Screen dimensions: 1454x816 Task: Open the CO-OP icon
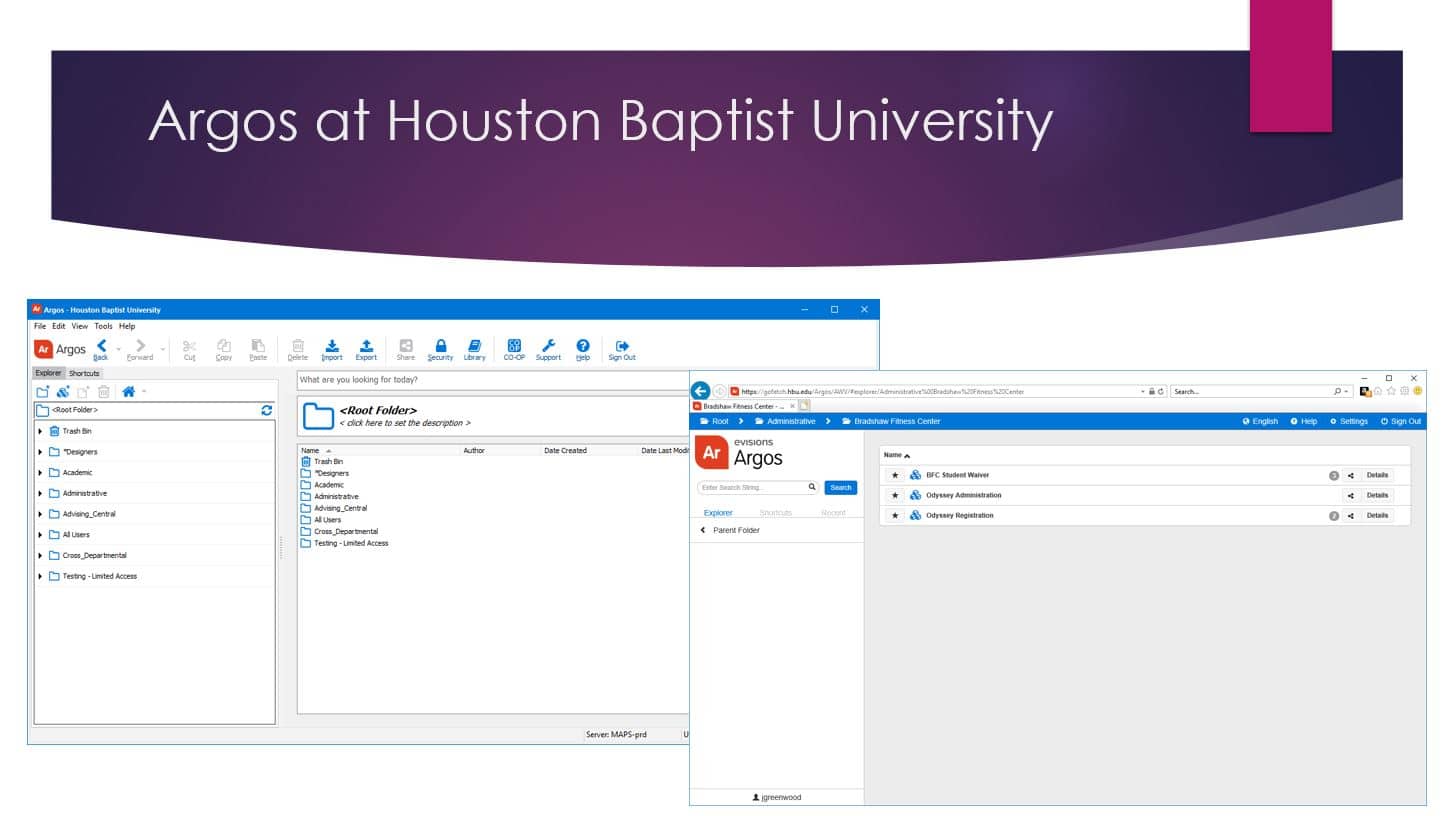coord(514,345)
